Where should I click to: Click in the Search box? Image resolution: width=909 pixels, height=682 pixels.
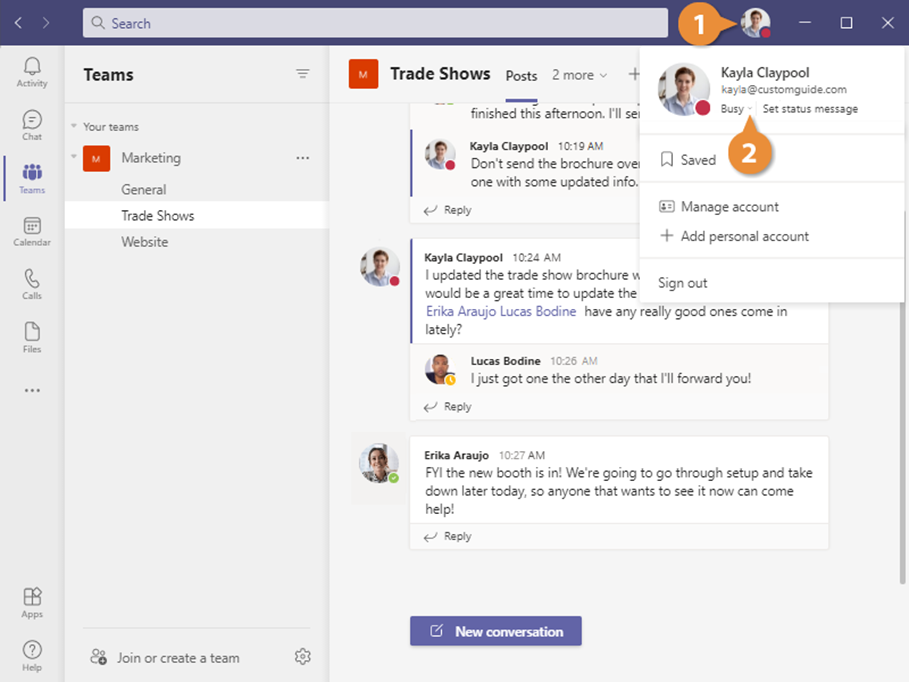(x=375, y=23)
